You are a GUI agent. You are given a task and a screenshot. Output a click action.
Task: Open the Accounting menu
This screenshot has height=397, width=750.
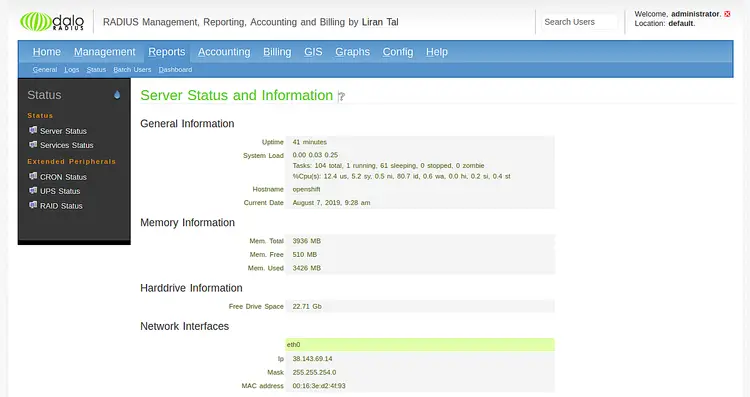coord(224,52)
